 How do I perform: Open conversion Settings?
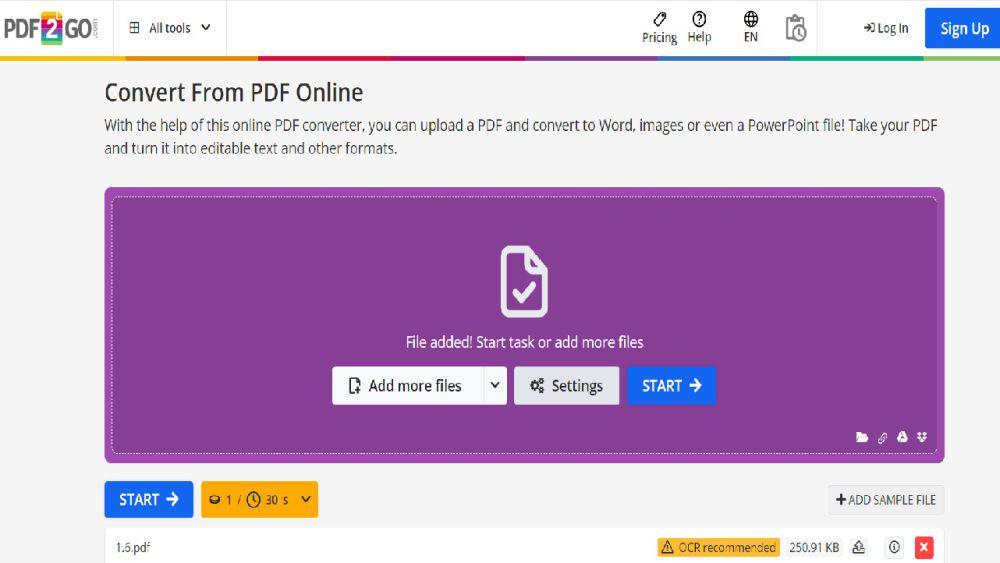coord(566,386)
